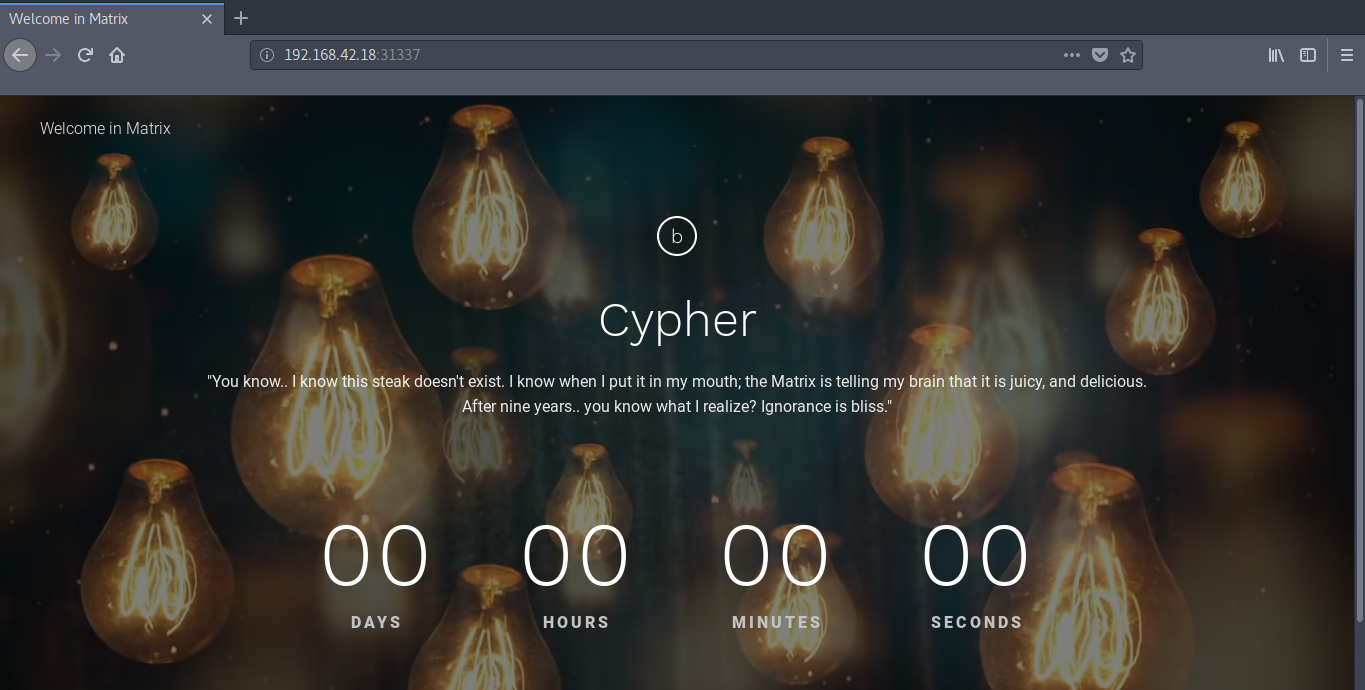Click the circled b logo icon
This screenshot has width=1365, height=690.
click(x=677, y=236)
